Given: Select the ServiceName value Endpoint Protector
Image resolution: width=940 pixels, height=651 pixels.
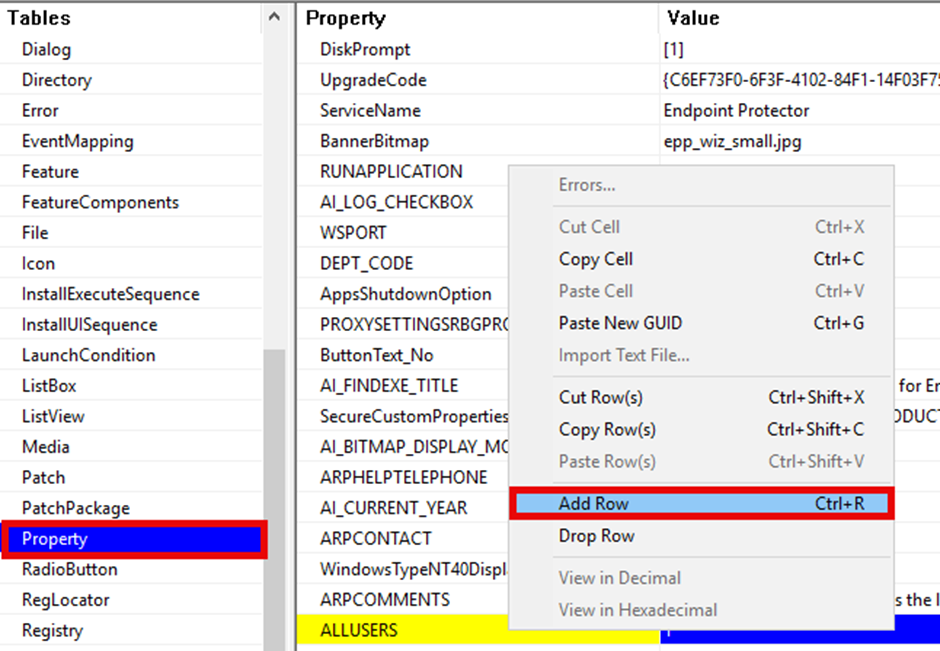Looking at the screenshot, I should [736, 110].
